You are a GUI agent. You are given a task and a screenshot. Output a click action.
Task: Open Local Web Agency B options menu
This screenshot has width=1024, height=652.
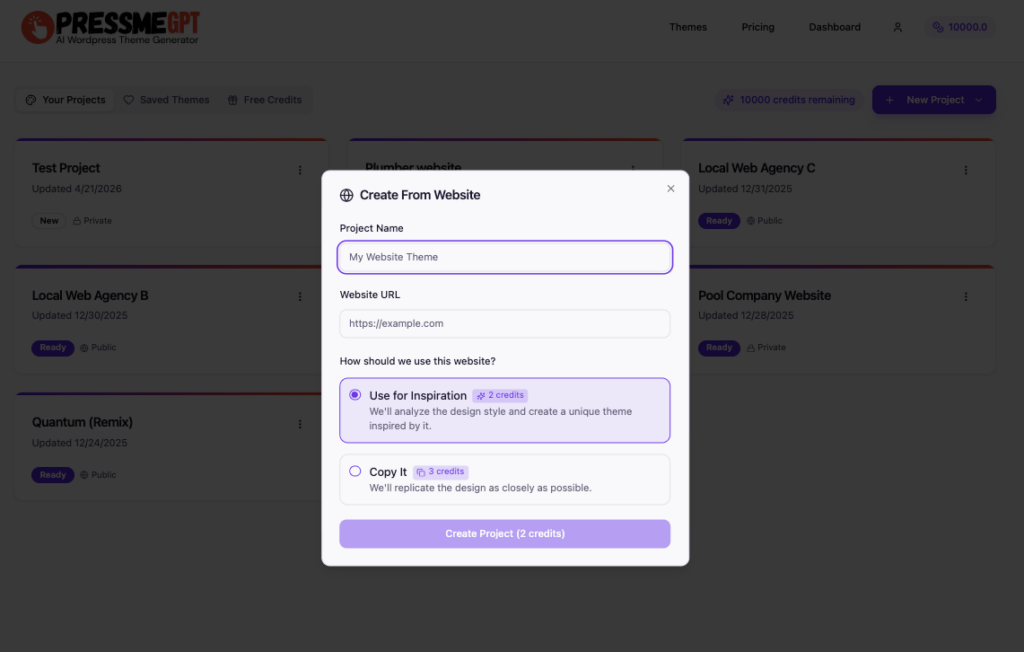point(300,297)
